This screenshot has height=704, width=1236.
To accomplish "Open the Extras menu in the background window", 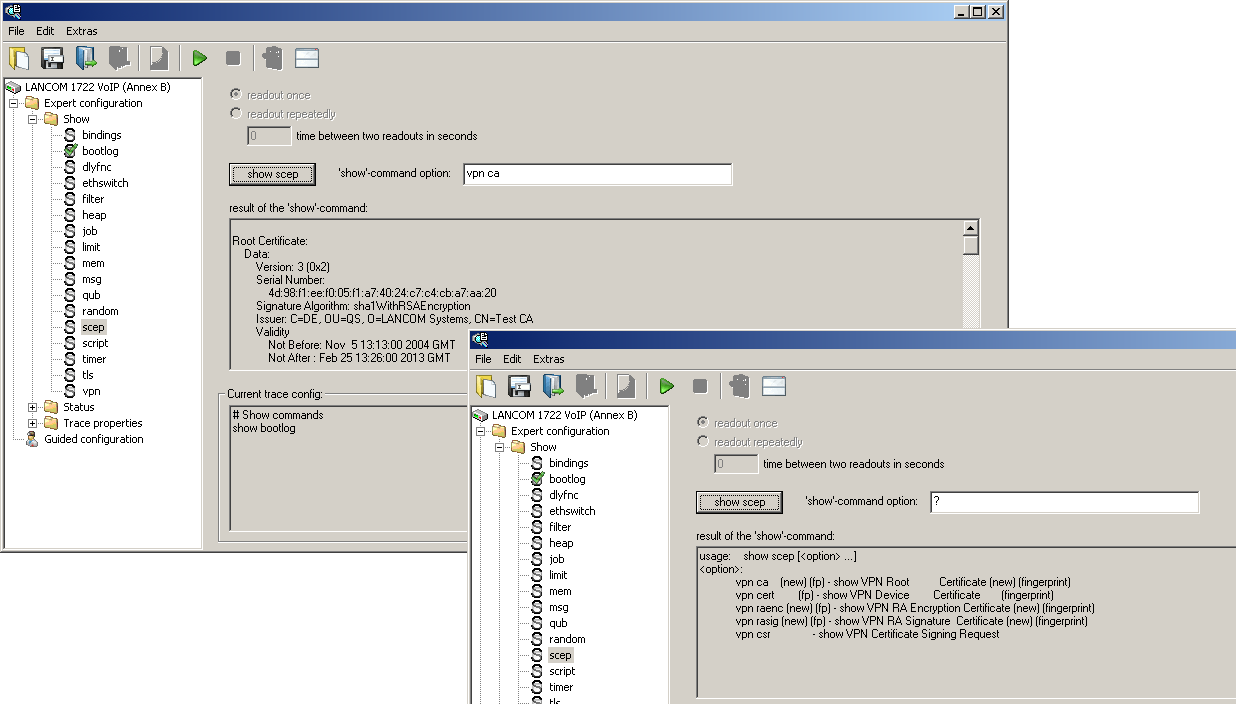I will [x=82, y=31].
